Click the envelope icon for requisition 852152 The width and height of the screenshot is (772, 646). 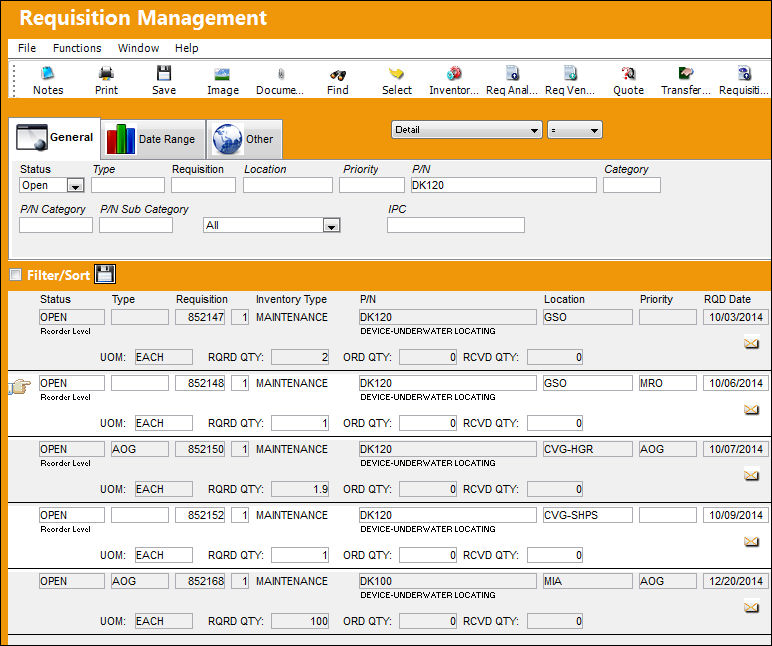coord(751,541)
